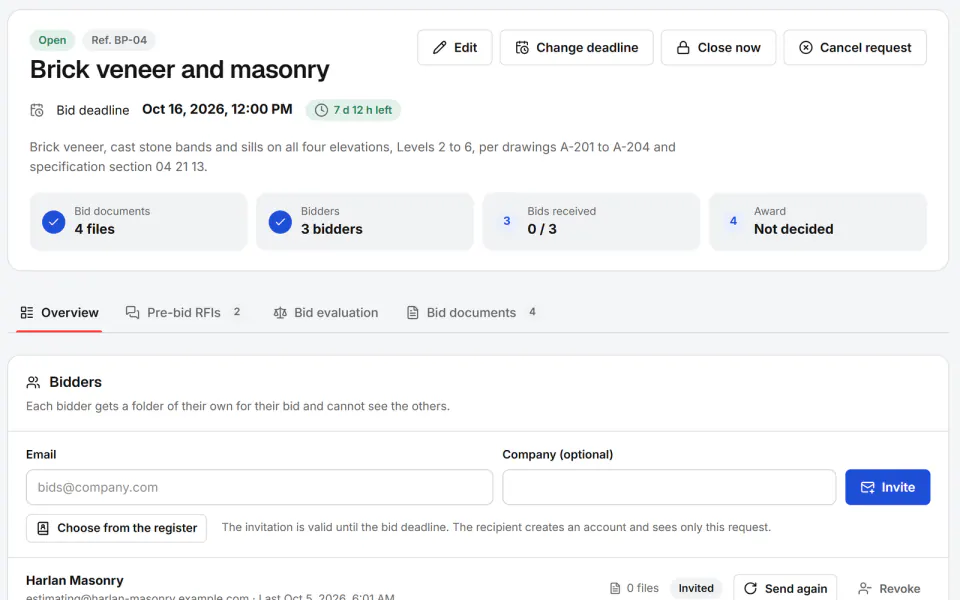Screen dimensions: 960x600
Task: Focus the Company (optional) input field
Action: (x=669, y=487)
